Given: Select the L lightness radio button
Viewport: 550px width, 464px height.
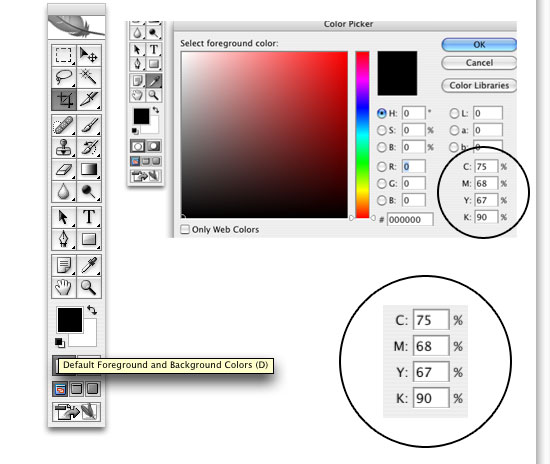Looking at the screenshot, I should [454, 113].
